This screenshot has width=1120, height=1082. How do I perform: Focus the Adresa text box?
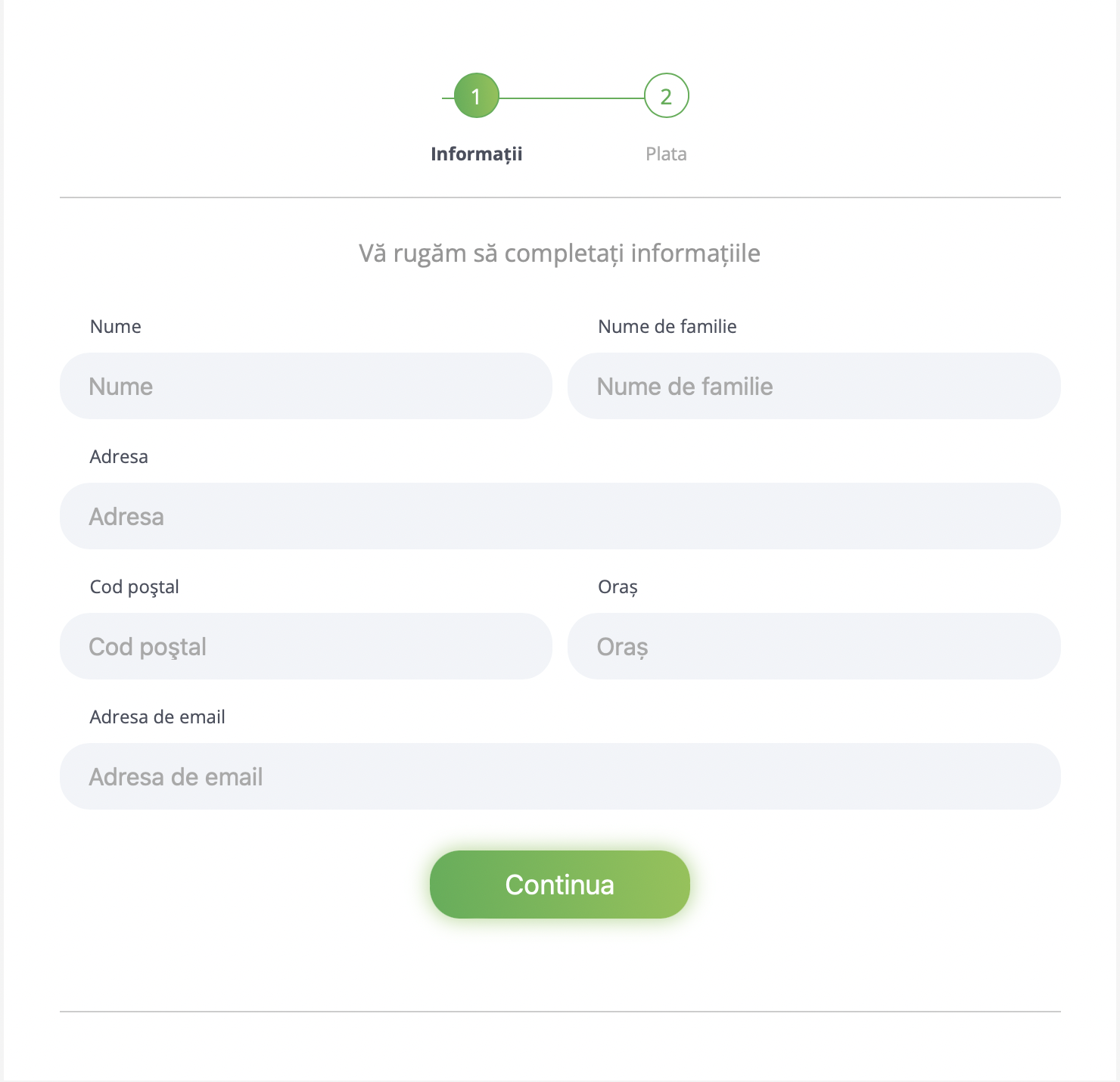click(560, 516)
